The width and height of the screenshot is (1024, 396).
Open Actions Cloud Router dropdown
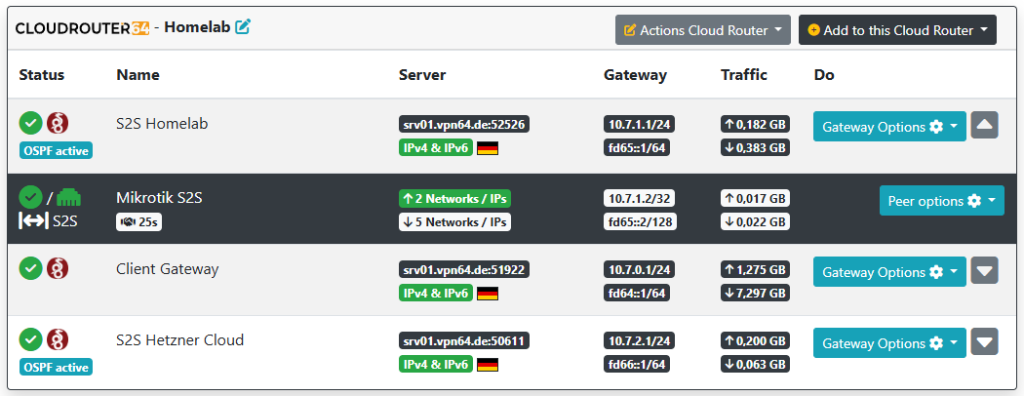703,30
